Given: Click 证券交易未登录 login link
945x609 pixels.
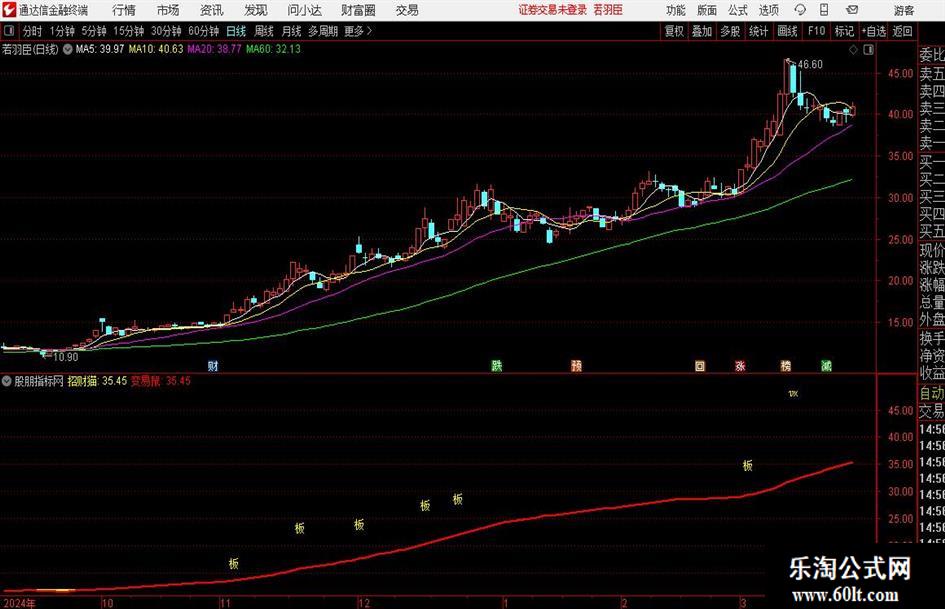Looking at the screenshot, I should (x=552, y=10).
